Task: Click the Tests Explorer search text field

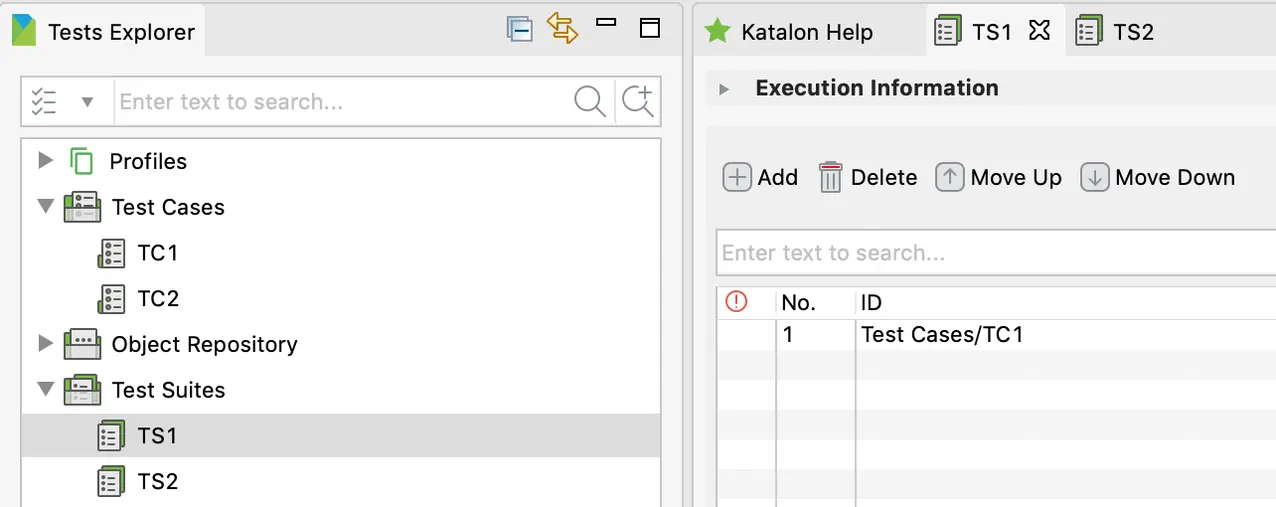Action: click(340, 102)
